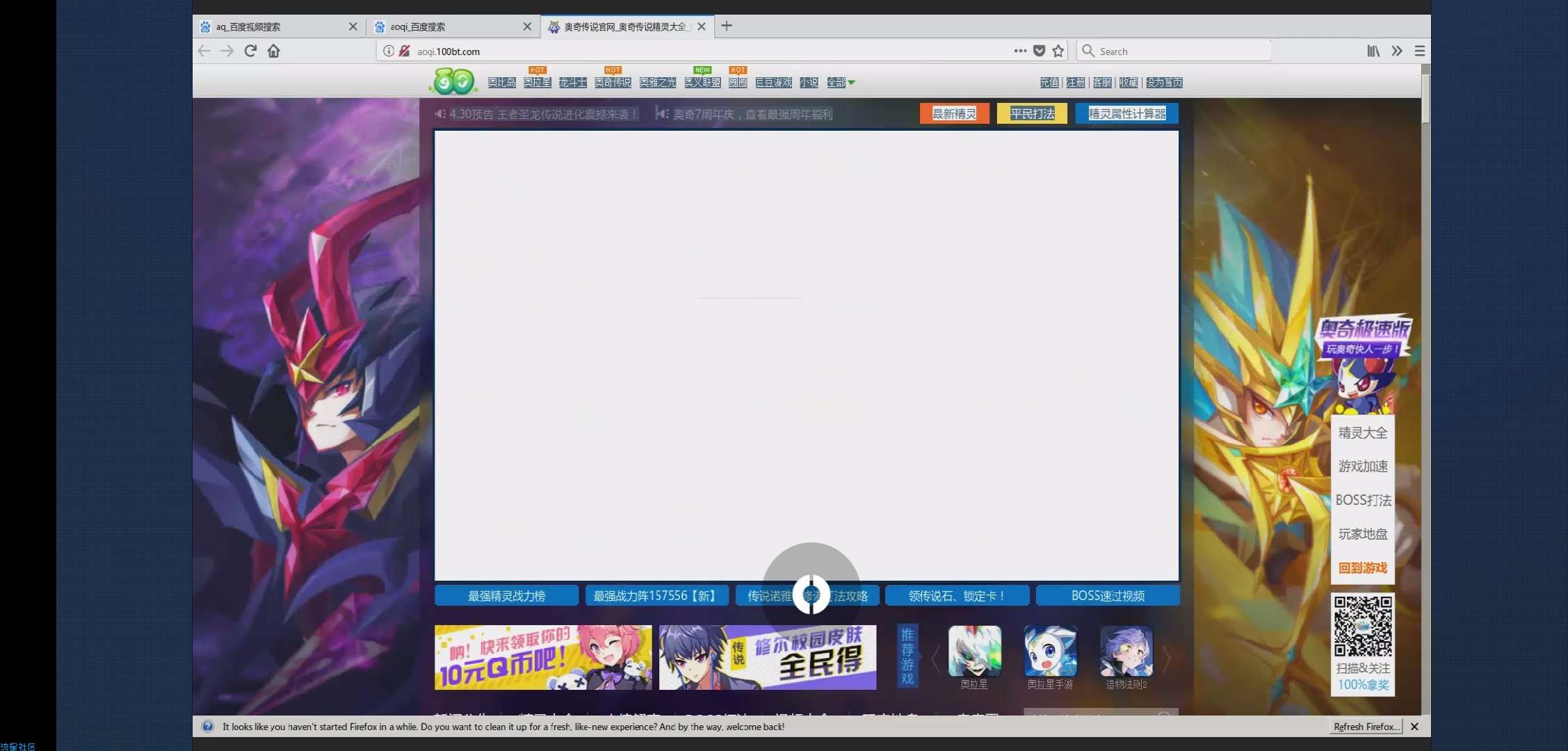The image size is (1568, 751).
Task: Open 游戏加速 in side panel
Action: tap(1363, 466)
